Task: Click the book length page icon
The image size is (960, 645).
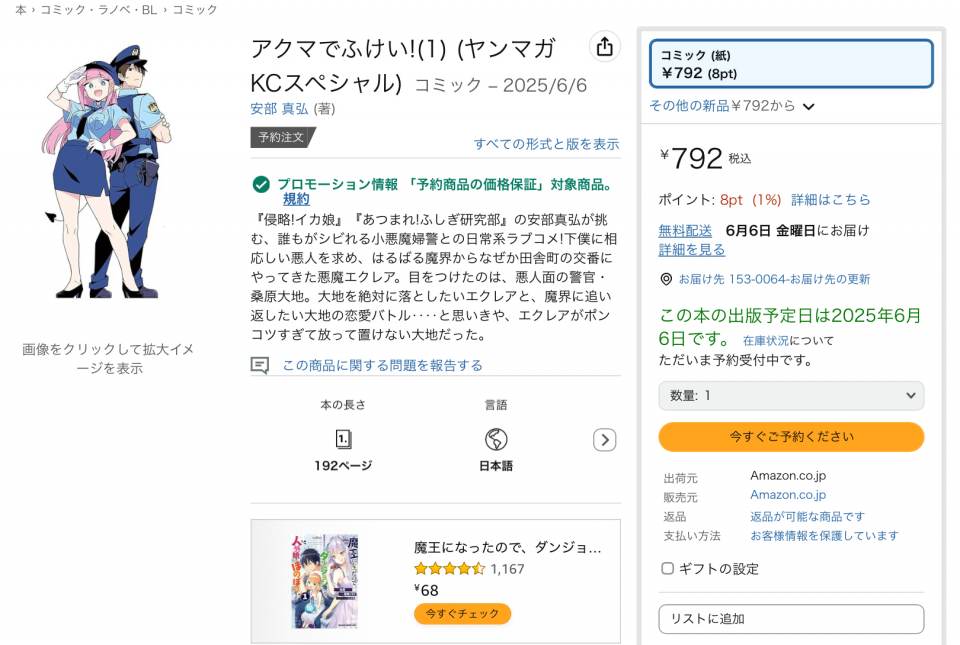Action: (344, 439)
